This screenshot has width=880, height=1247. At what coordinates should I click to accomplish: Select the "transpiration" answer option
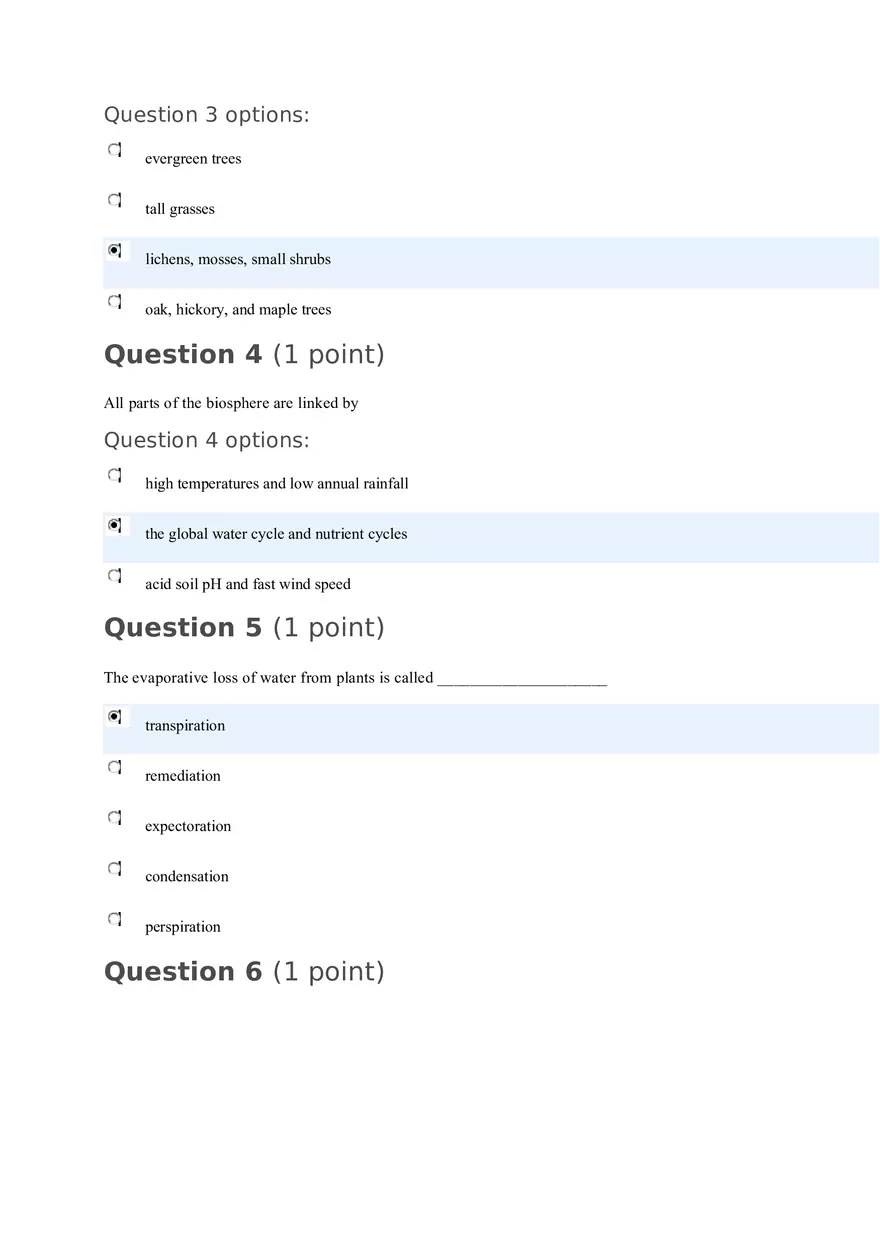coord(114,716)
